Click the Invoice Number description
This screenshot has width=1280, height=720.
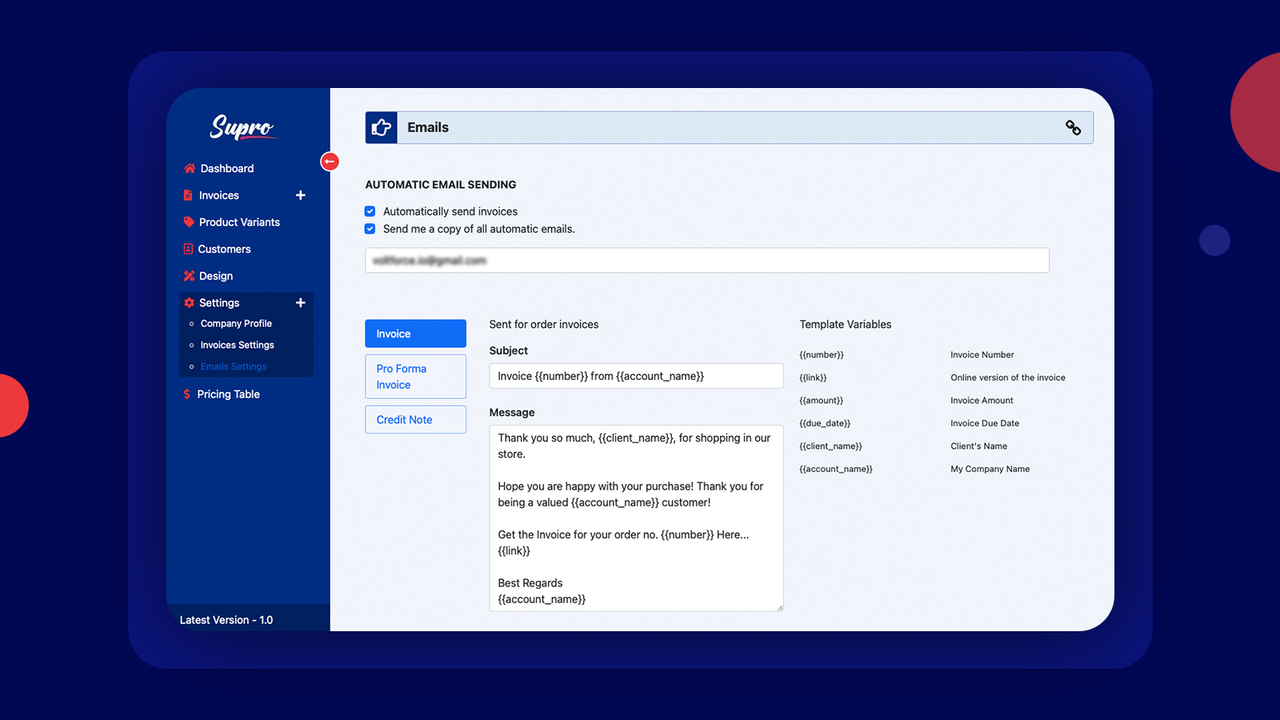click(982, 355)
